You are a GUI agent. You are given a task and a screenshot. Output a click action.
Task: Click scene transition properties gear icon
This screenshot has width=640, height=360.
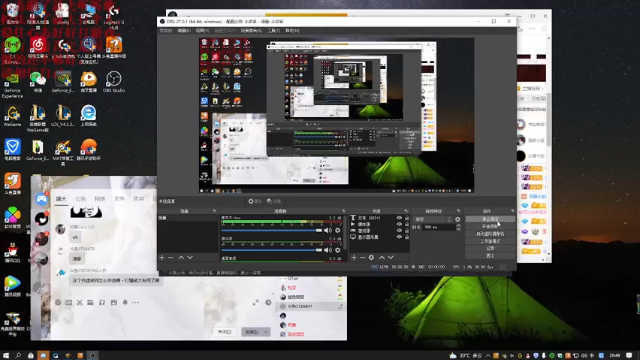coord(458,219)
